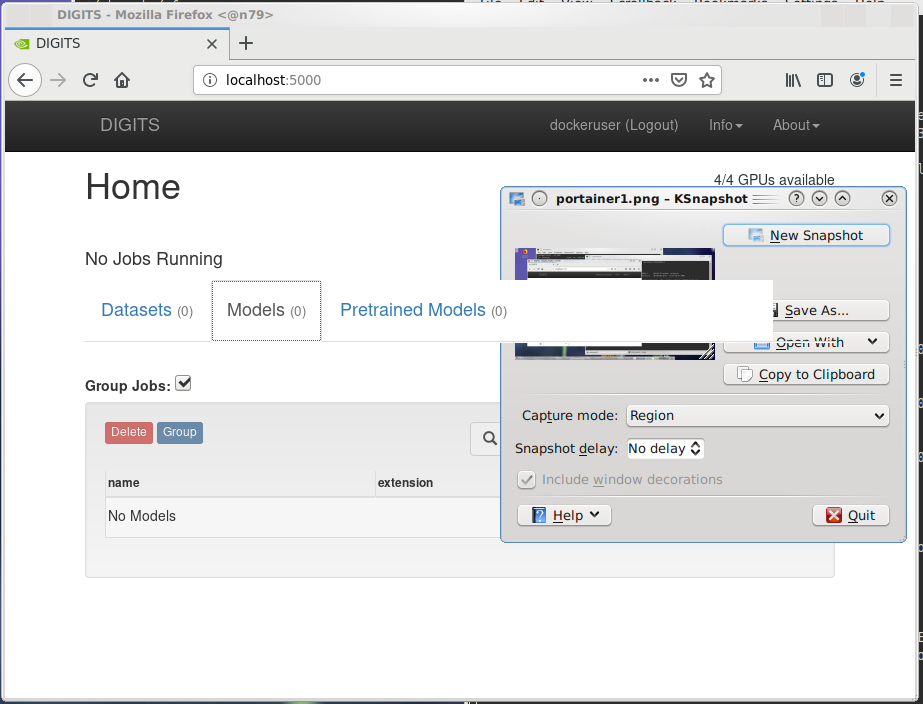Click the No Jobs Running text
Viewport: 923px width, 704px height.
(x=154, y=259)
